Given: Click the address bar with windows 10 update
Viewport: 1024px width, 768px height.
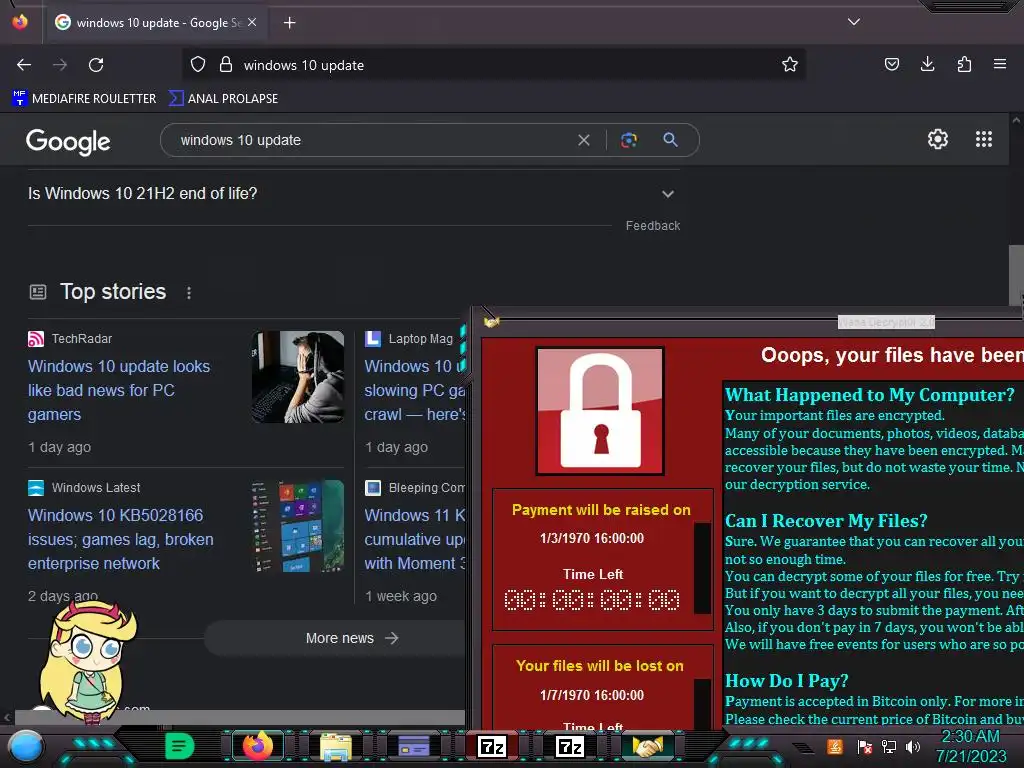Looking at the screenshot, I should click(x=493, y=65).
